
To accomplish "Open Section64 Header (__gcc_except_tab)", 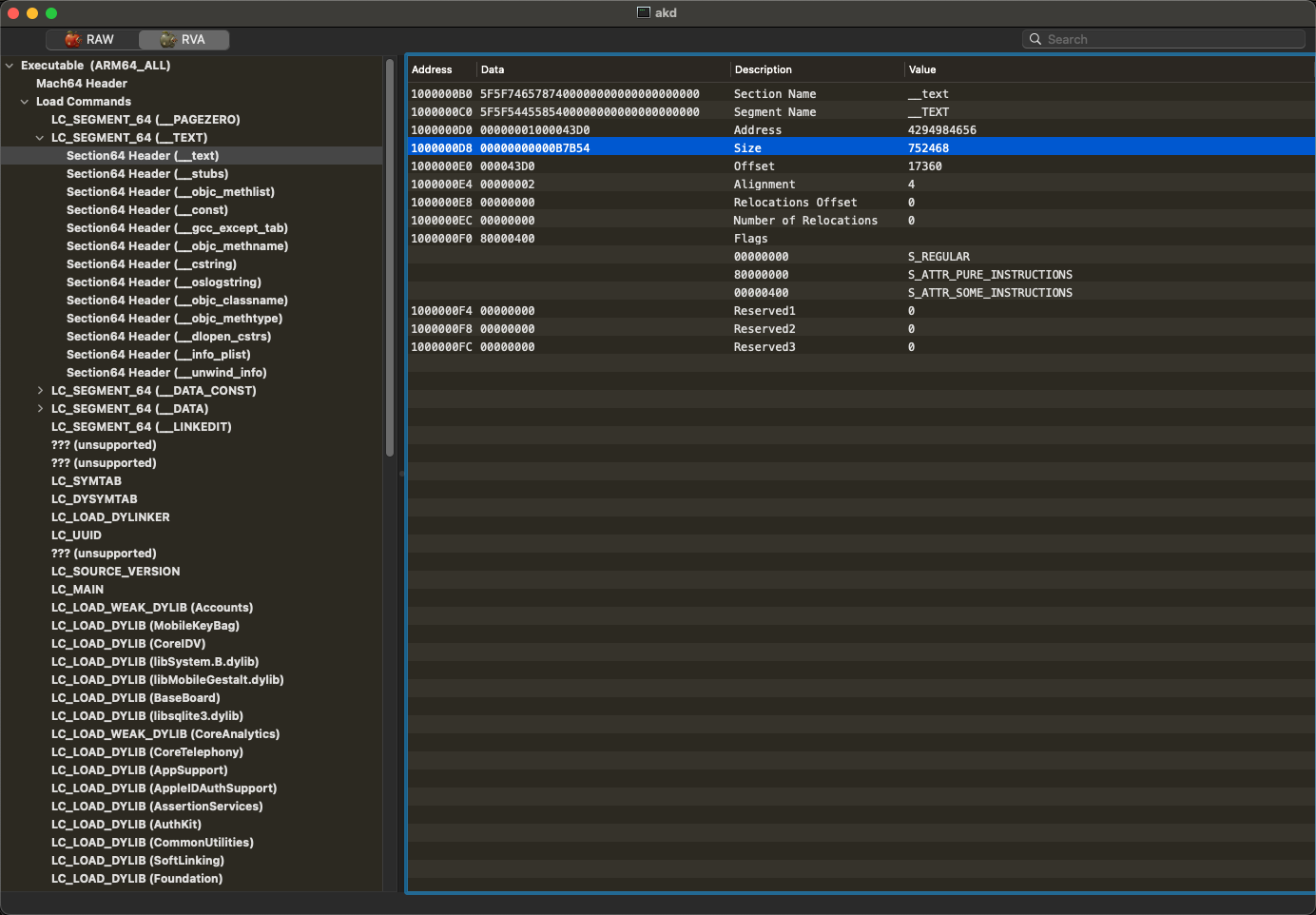I will click(177, 228).
